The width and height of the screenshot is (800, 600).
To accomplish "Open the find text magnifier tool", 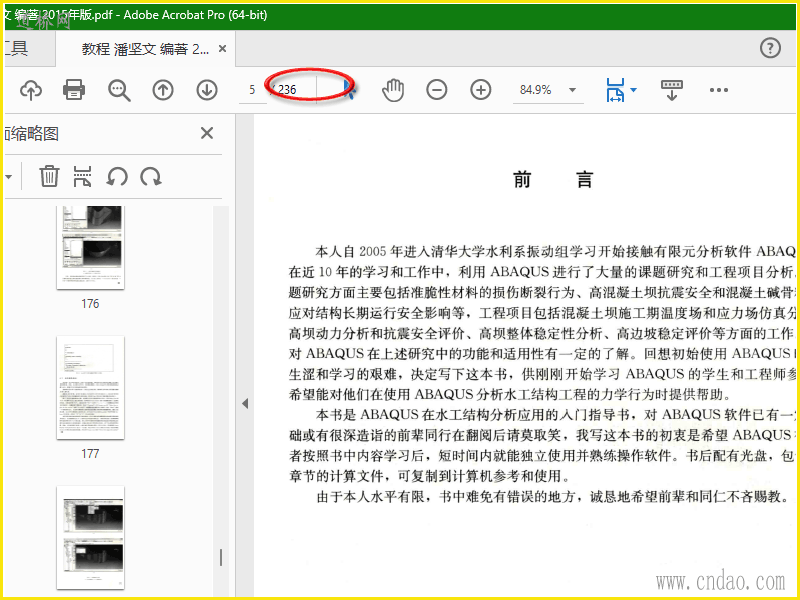I will coord(119,90).
